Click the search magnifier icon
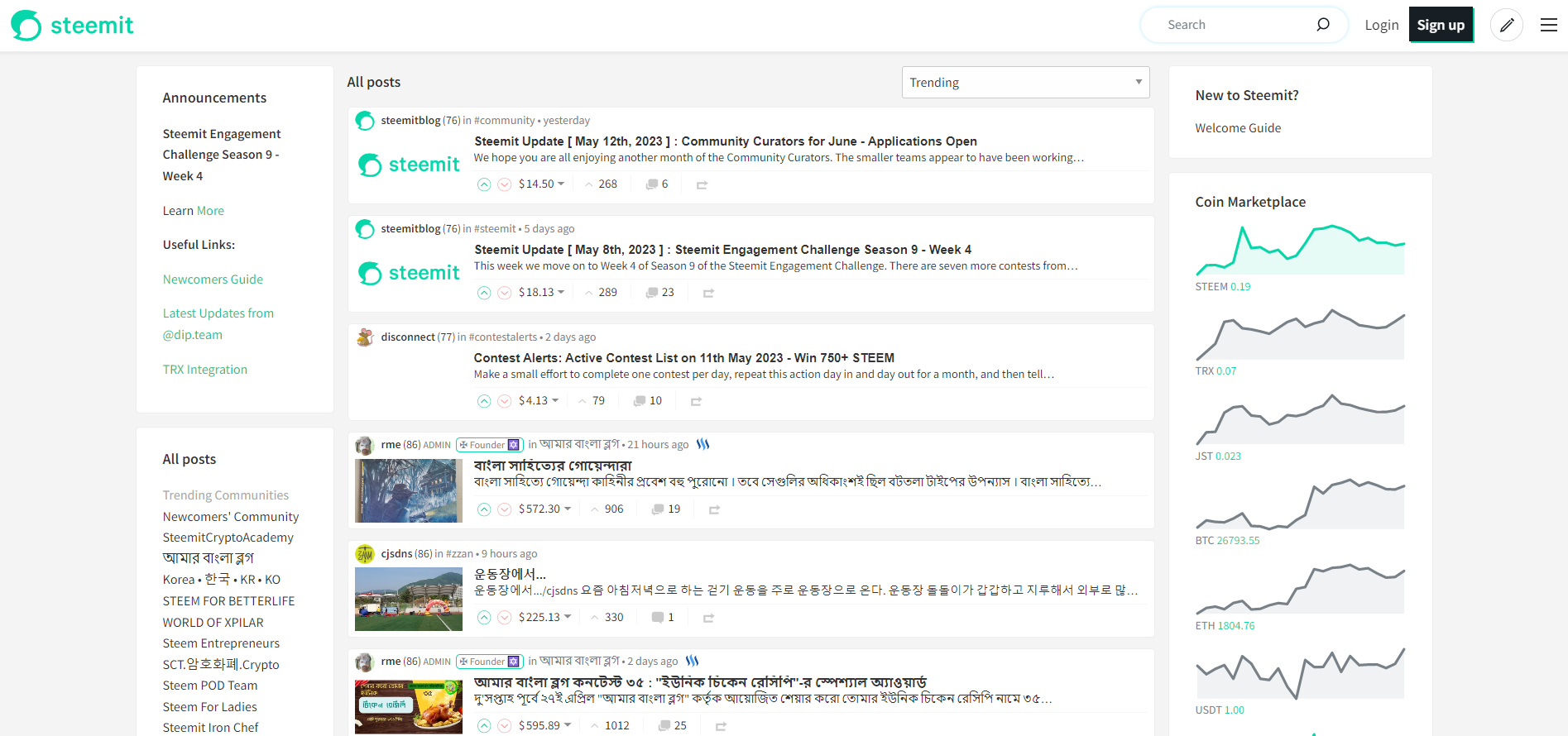1568x736 pixels. click(x=1322, y=25)
